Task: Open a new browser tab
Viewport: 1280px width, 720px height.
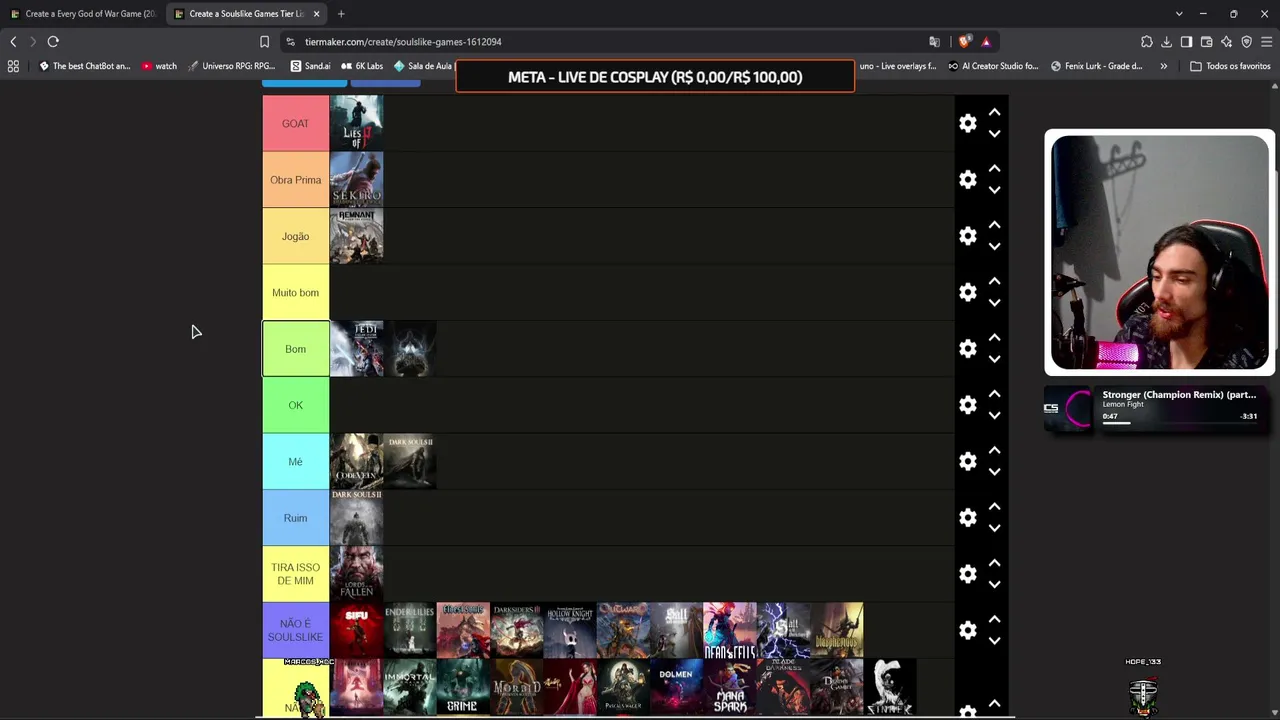Action: (x=341, y=14)
